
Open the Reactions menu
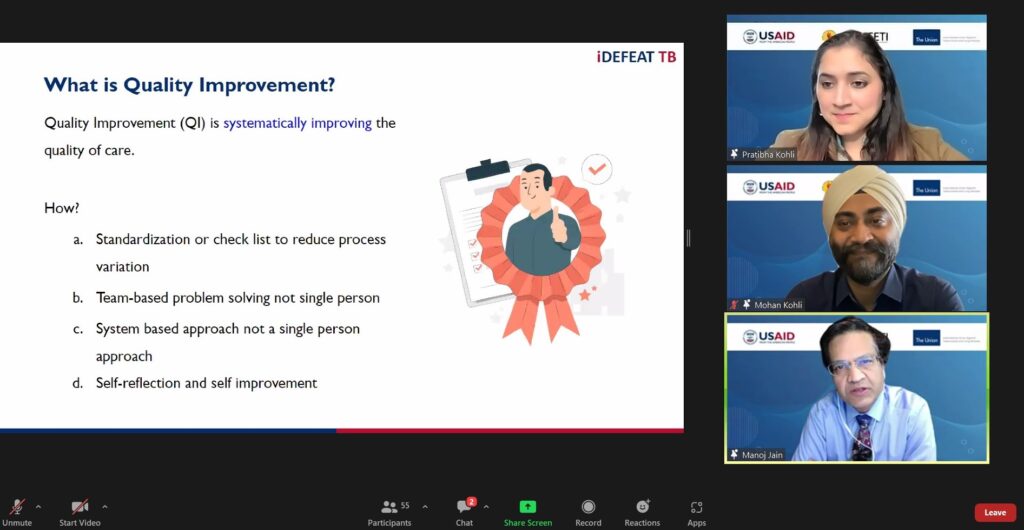[642, 507]
